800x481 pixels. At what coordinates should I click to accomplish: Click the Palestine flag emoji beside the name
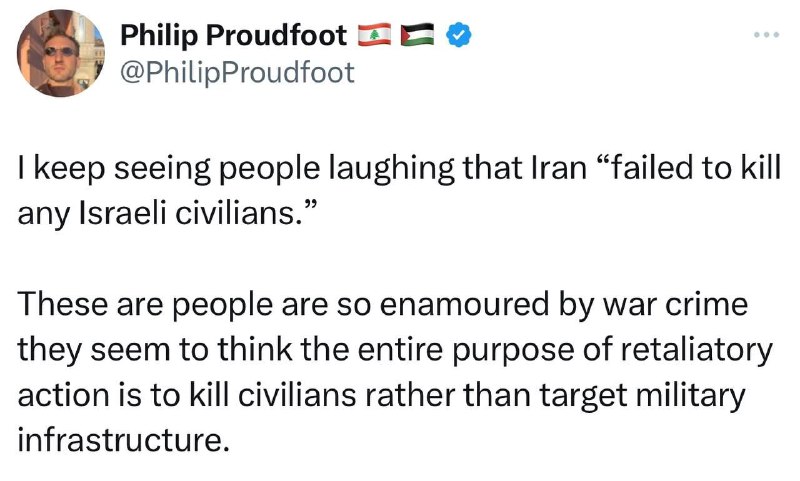(x=417, y=35)
